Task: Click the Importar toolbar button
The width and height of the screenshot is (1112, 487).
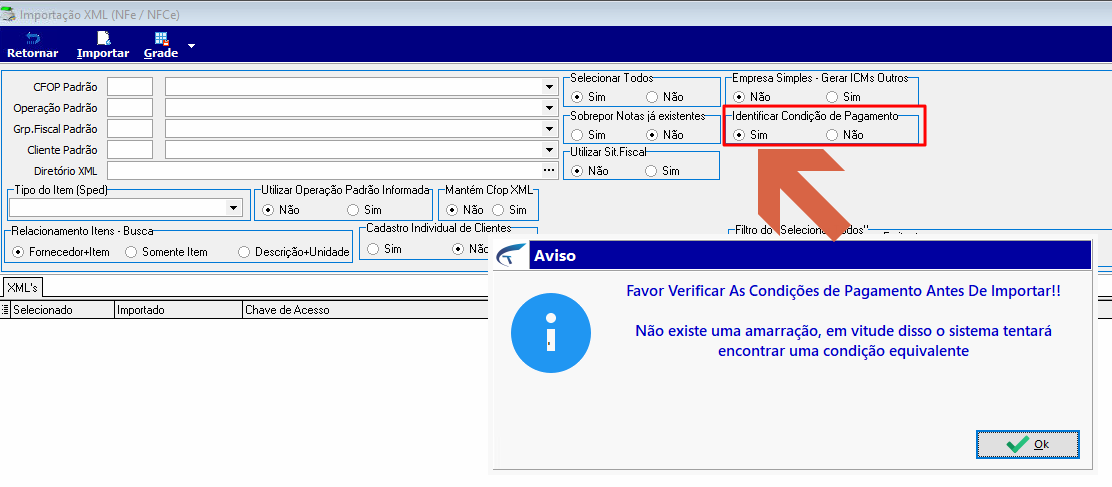Action: tap(103, 45)
